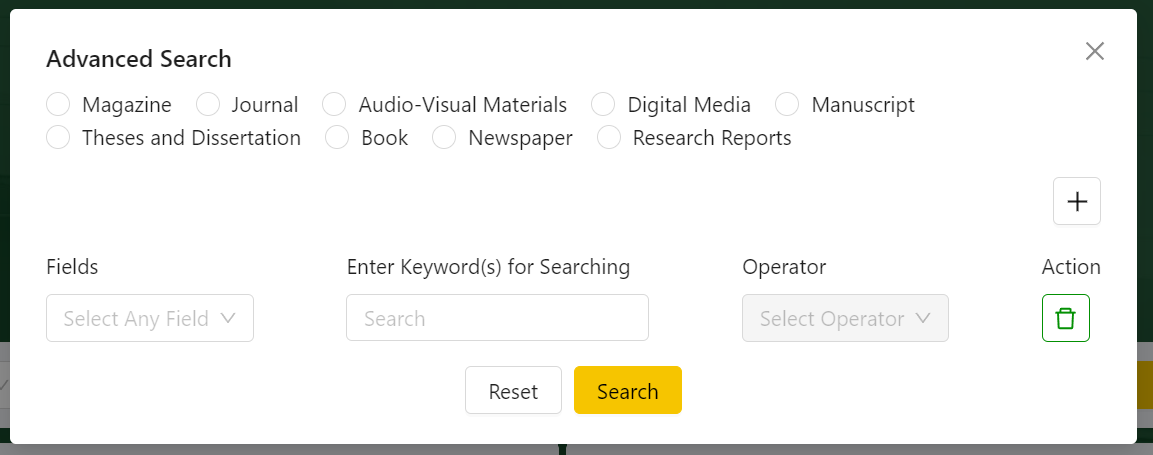
Task: Click the Operator column label
Action: [784, 267]
